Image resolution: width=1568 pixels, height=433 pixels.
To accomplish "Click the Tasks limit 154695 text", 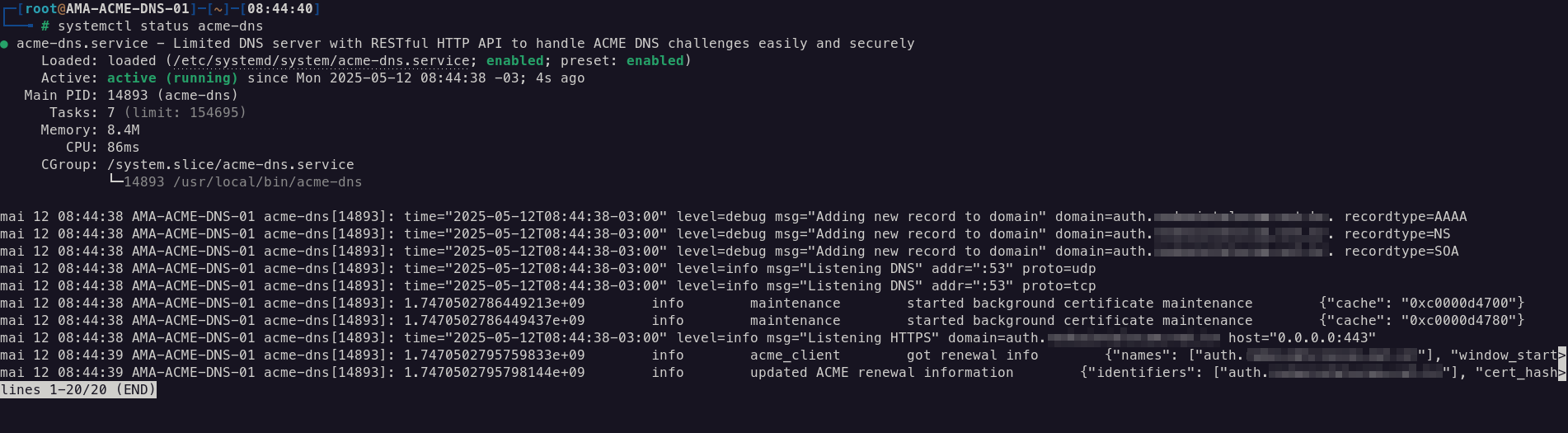I will 185,113.
